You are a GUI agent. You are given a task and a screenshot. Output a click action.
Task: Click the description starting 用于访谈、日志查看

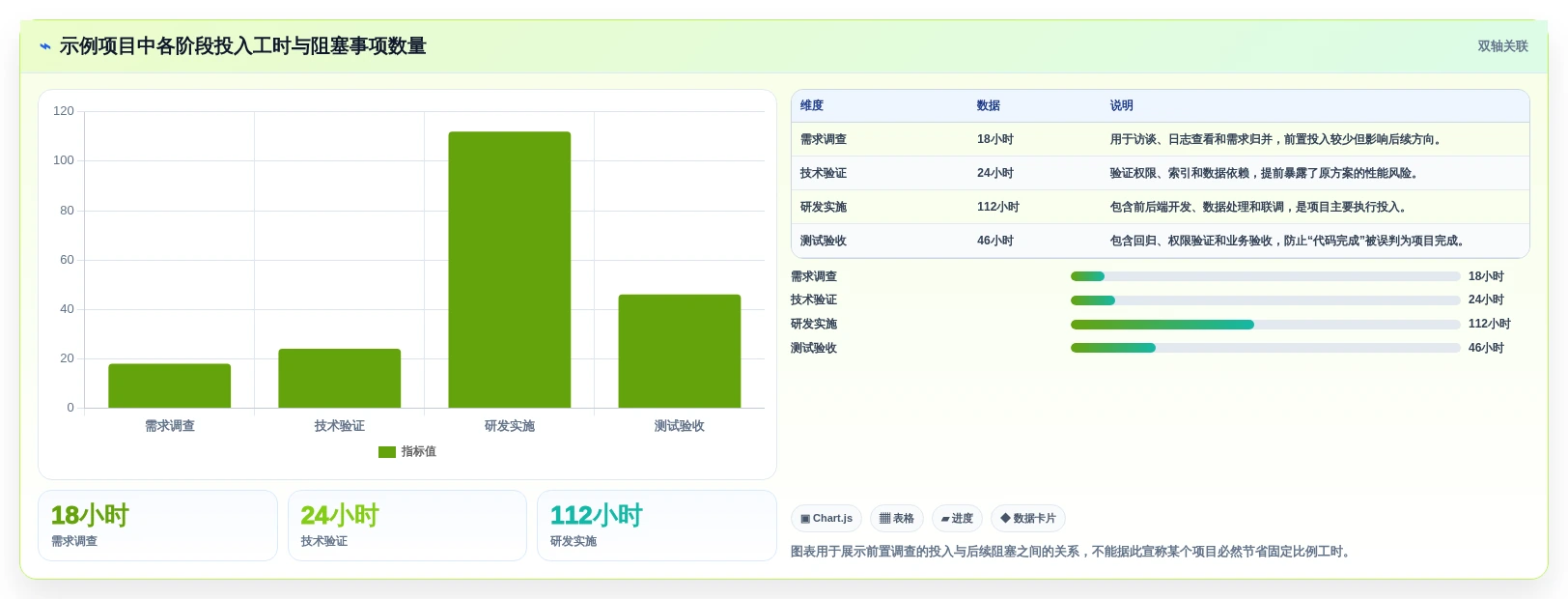pyautogui.click(x=1277, y=139)
